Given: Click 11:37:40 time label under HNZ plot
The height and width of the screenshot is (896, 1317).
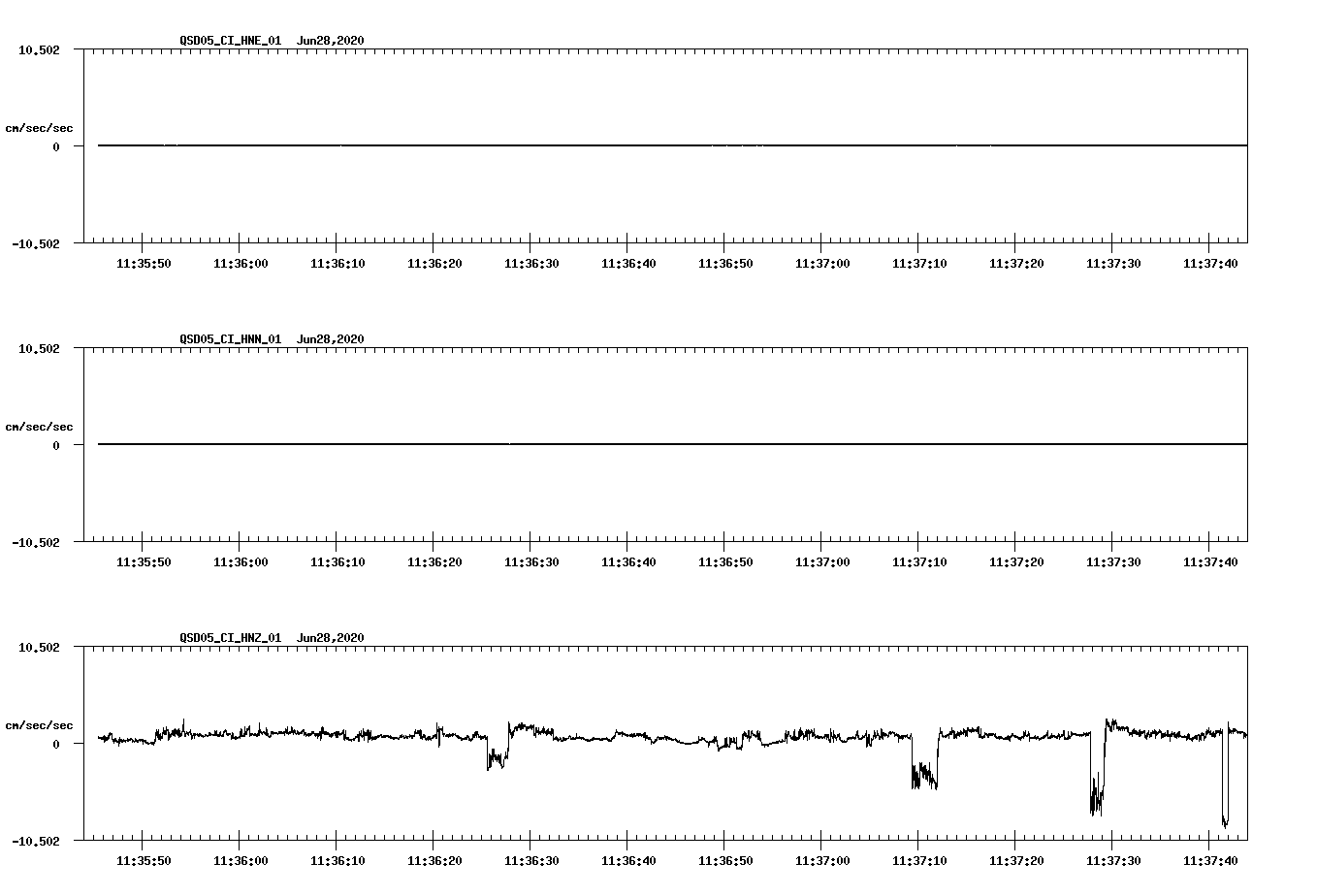Looking at the screenshot, I should 1210,861.
